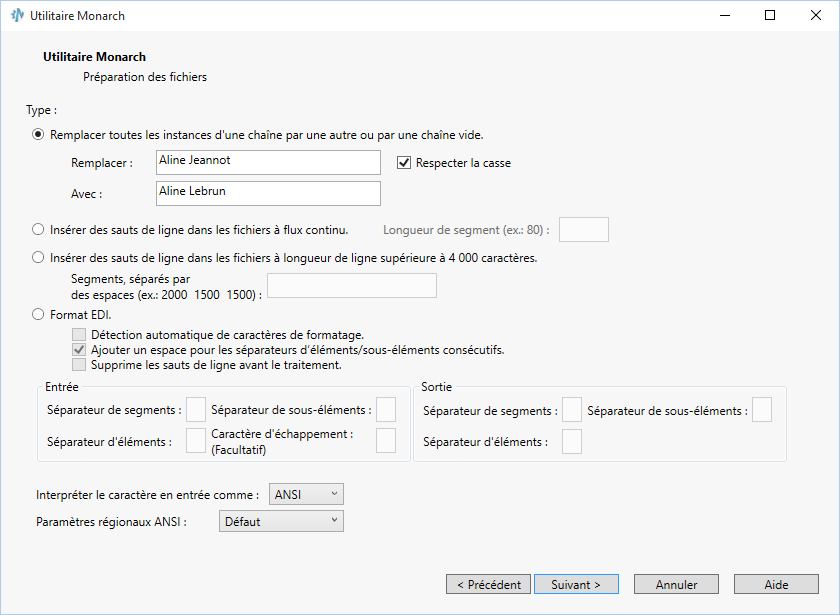Open help with the Aide button
This screenshot has width=840, height=615.
point(776,584)
